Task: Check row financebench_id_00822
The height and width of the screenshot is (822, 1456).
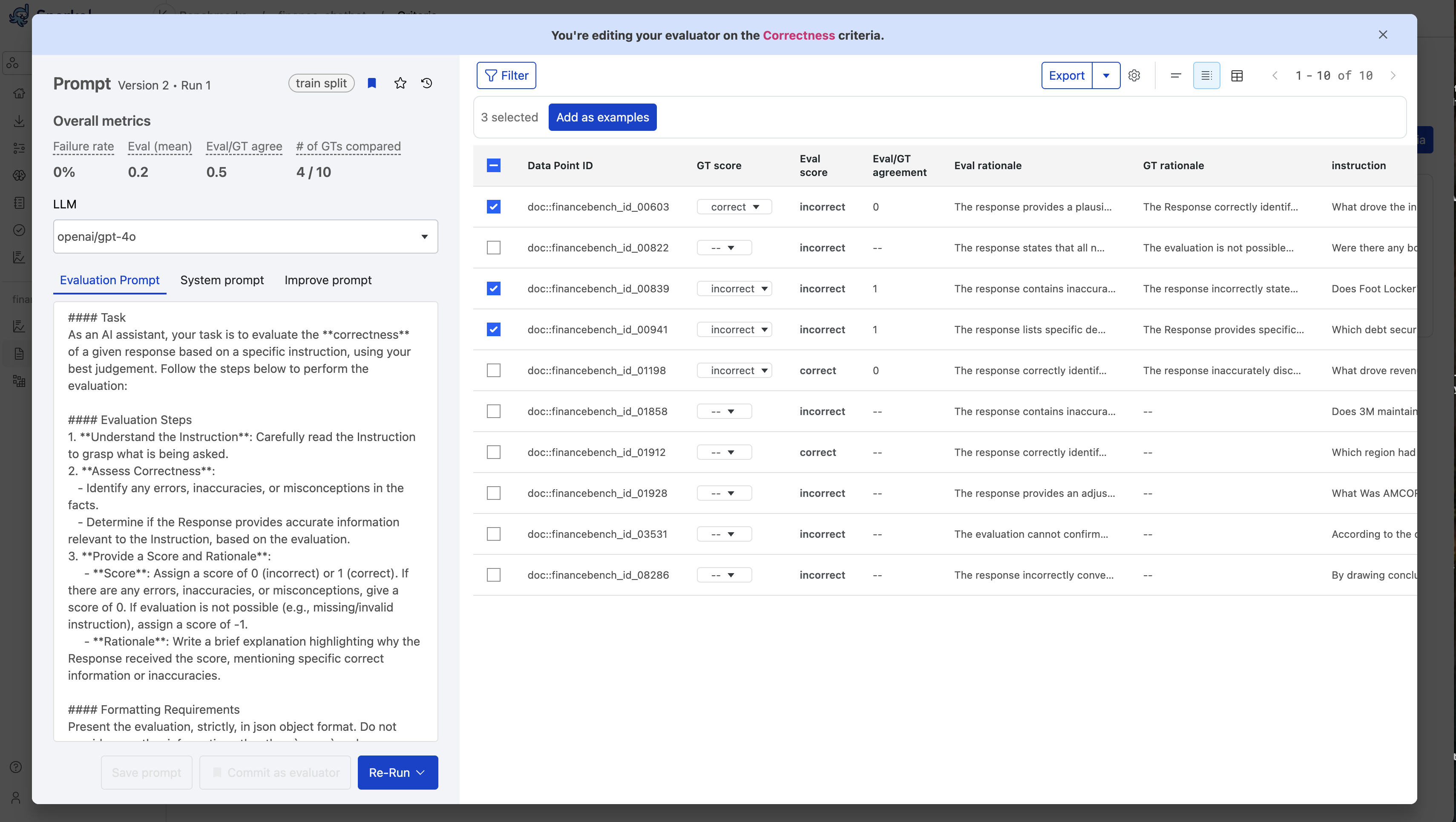Action: click(493, 248)
